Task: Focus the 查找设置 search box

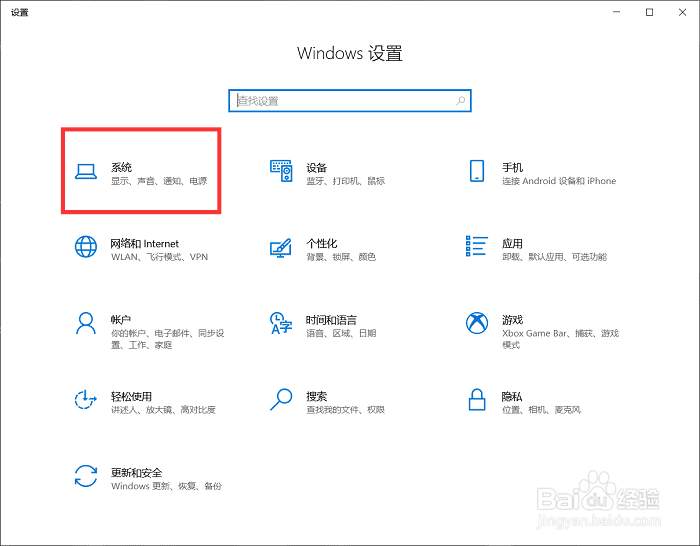Action: pyautogui.click(x=350, y=101)
